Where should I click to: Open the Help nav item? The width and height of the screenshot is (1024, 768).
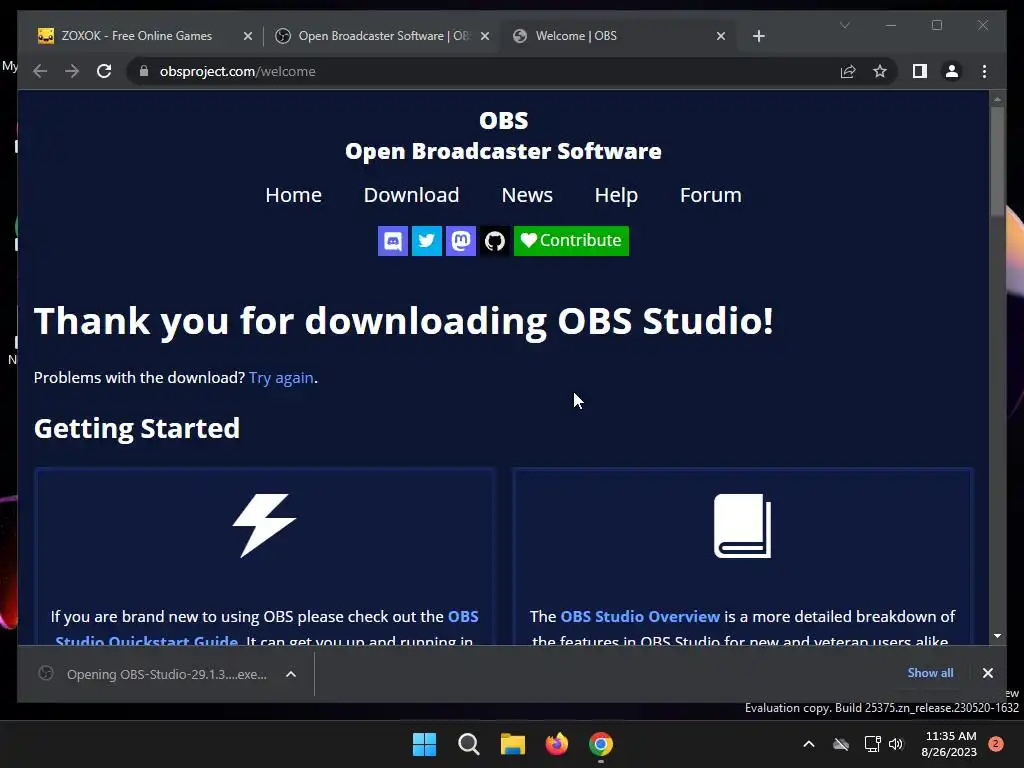click(x=616, y=195)
